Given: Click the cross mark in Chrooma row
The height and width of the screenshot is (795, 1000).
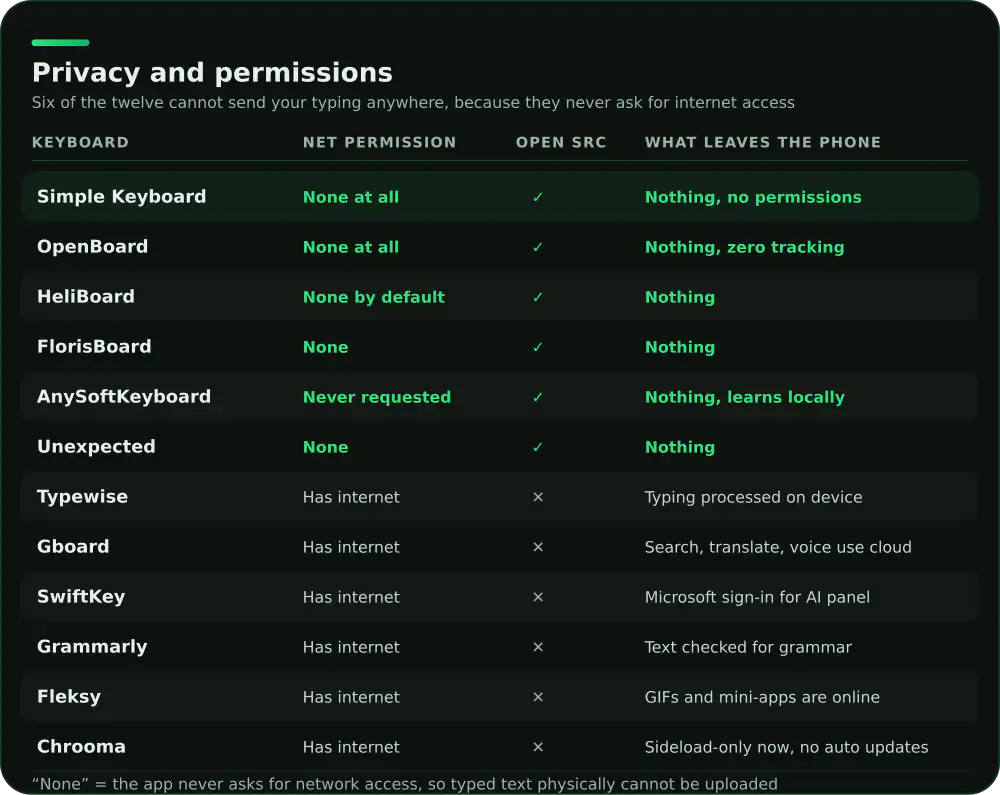Looking at the screenshot, I should [538, 747].
